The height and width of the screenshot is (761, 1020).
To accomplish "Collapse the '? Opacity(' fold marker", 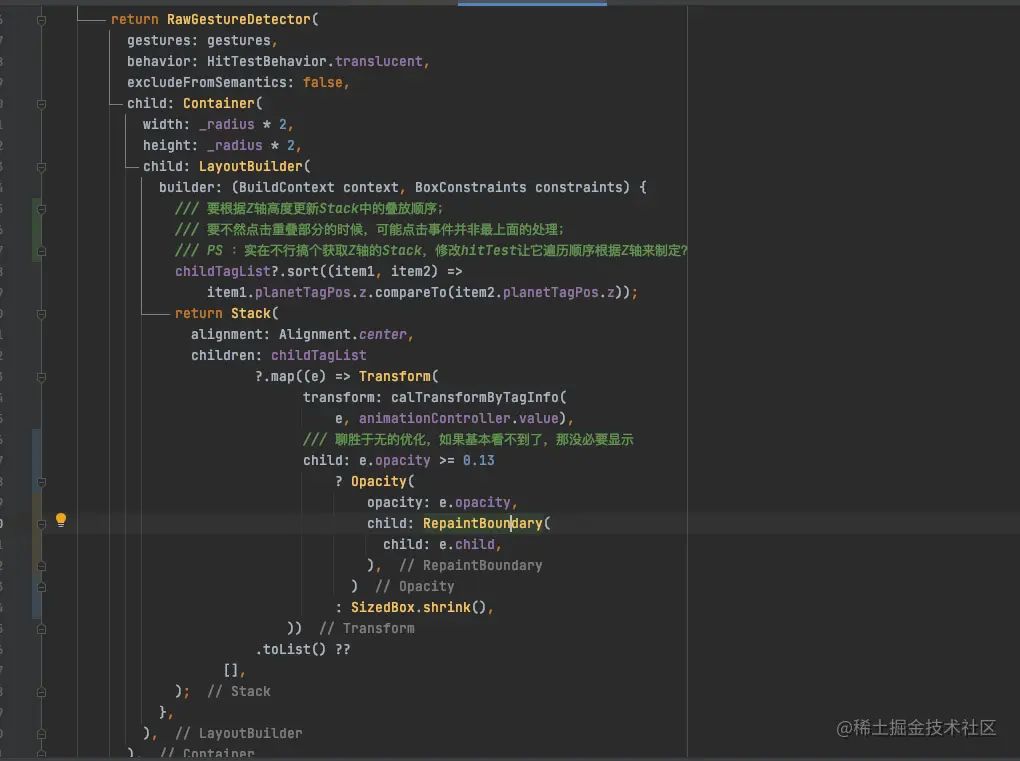I will 42,482.
